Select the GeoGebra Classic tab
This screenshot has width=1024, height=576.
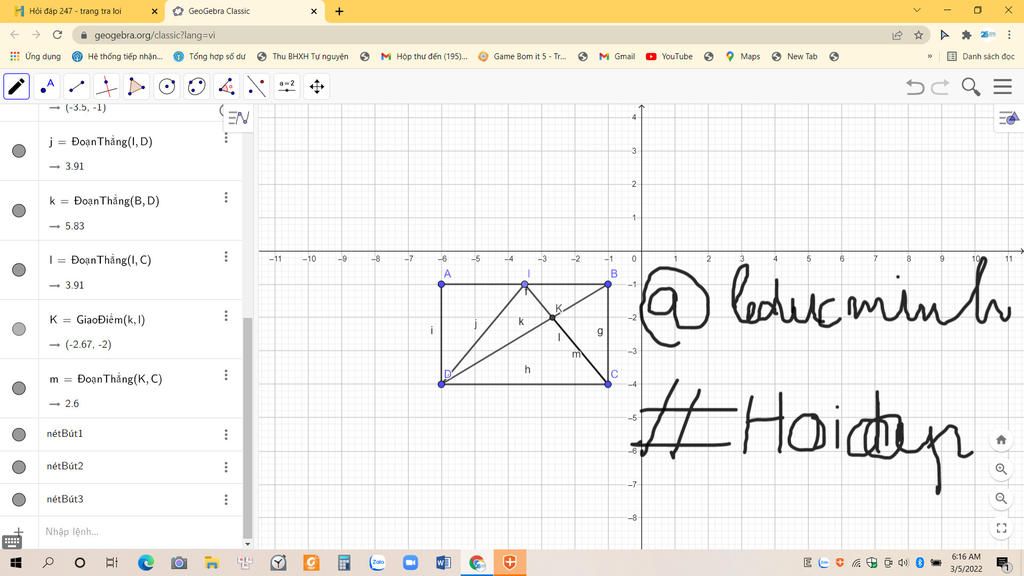pos(244,11)
